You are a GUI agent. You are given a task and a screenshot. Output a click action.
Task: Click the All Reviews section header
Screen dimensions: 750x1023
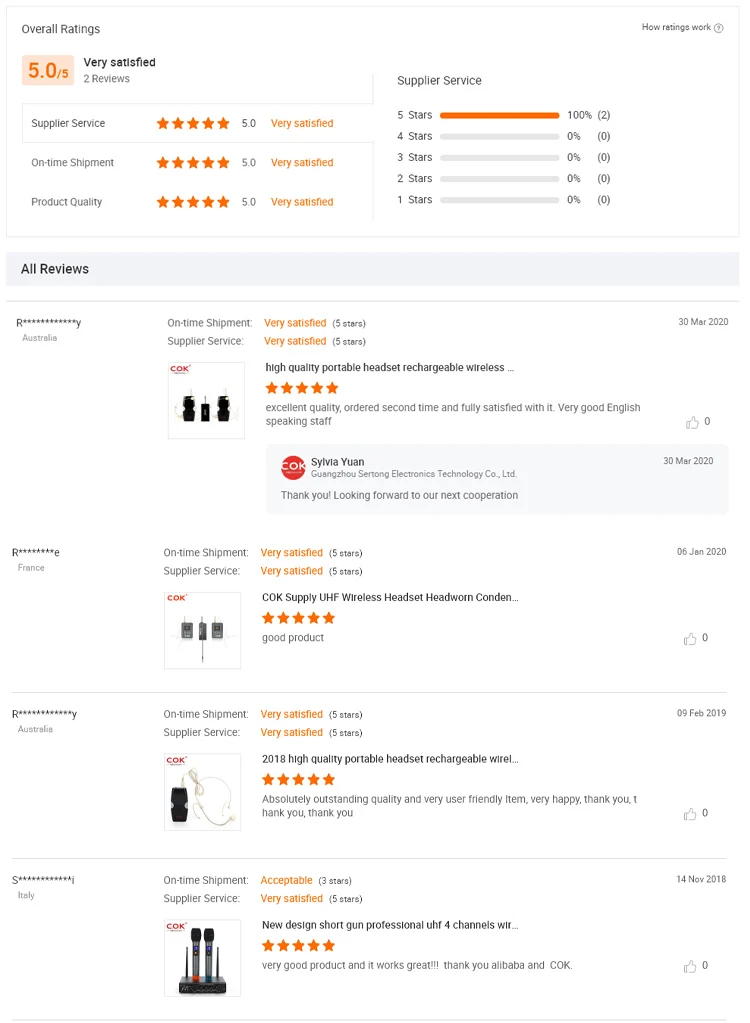point(55,269)
